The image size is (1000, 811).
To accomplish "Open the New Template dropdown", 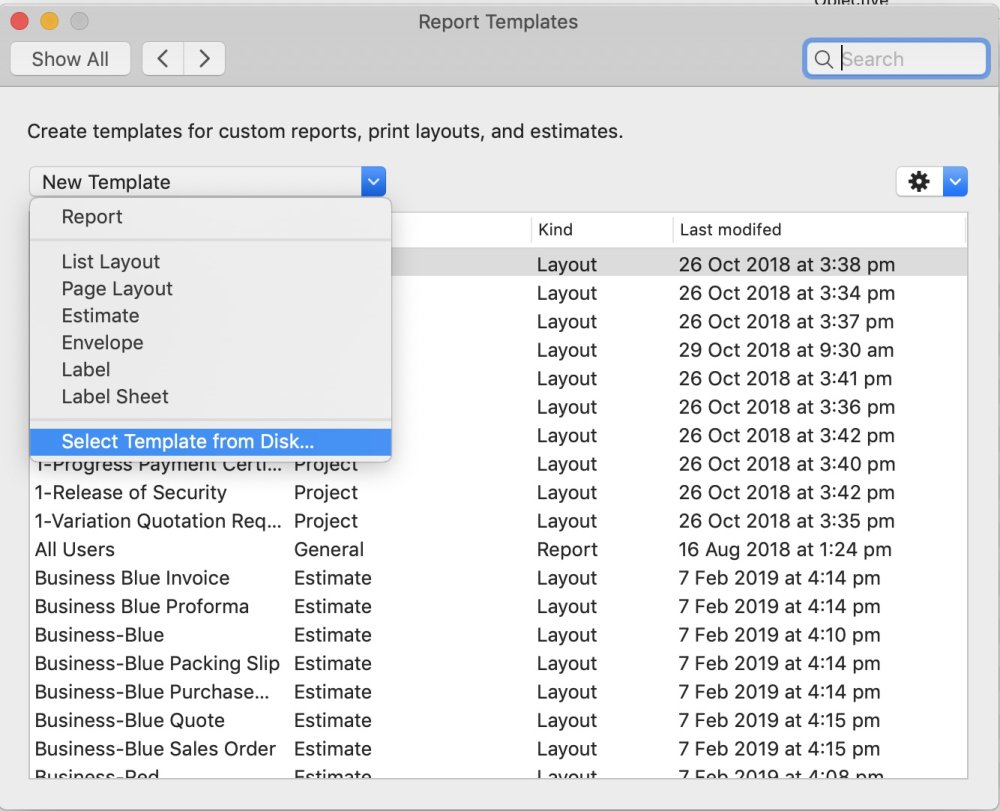I will point(373,181).
